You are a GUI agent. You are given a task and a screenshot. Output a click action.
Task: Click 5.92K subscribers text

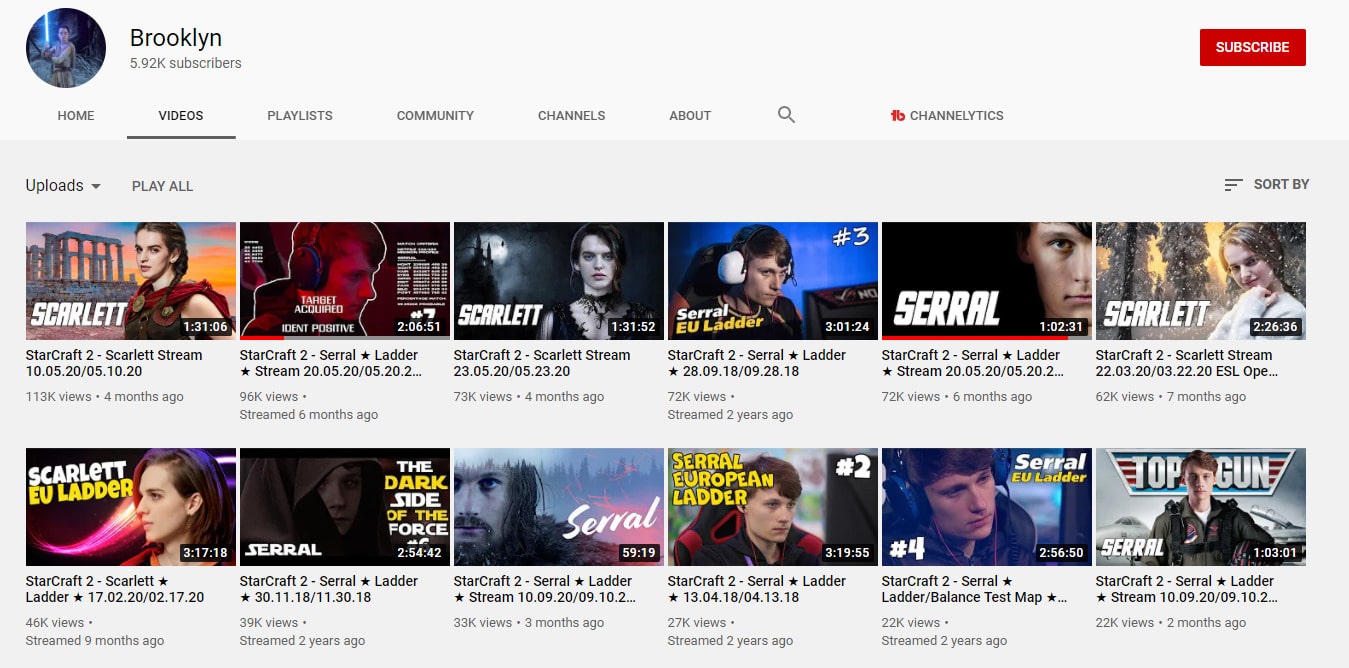(186, 63)
